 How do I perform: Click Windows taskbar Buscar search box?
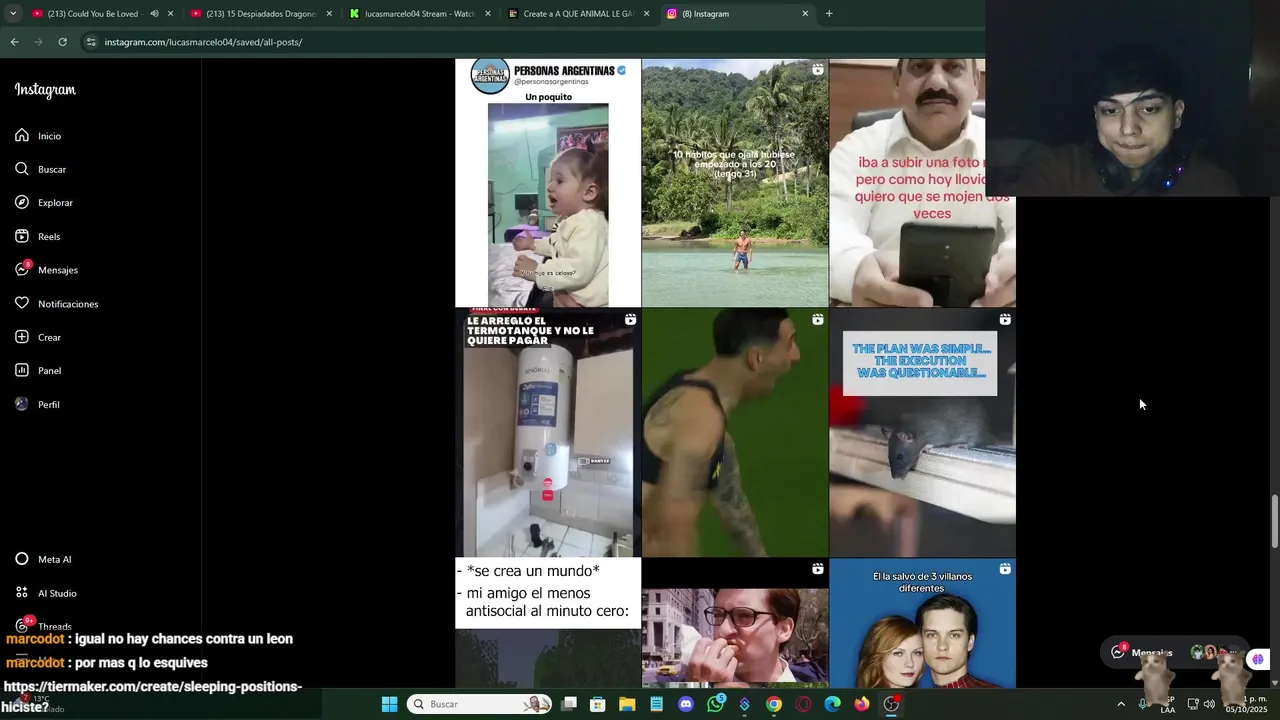pos(480,704)
